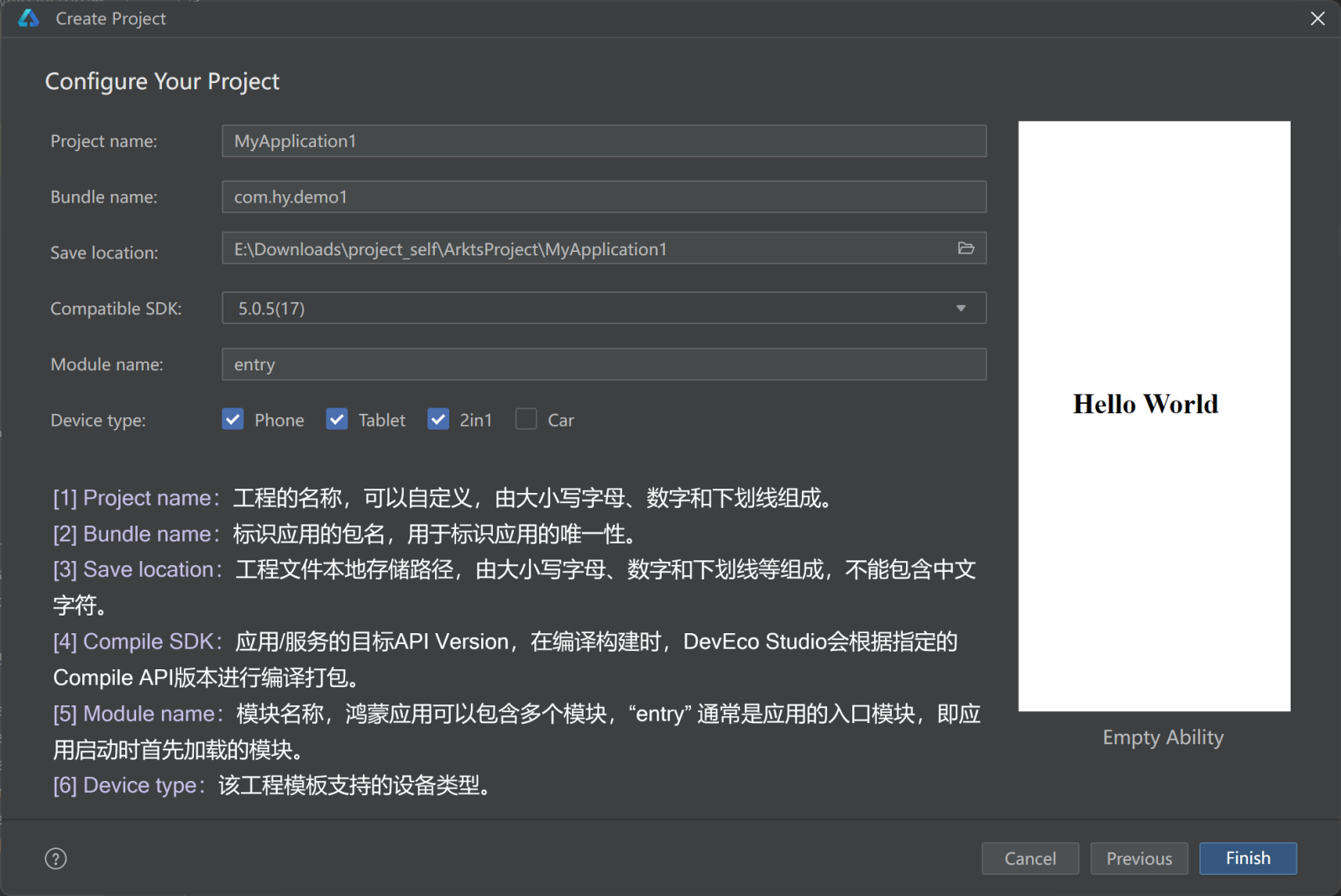Image resolution: width=1341 pixels, height=896 pixels.
Task: Enable the Car device type checkbox
Action: [x=526, y=419]
